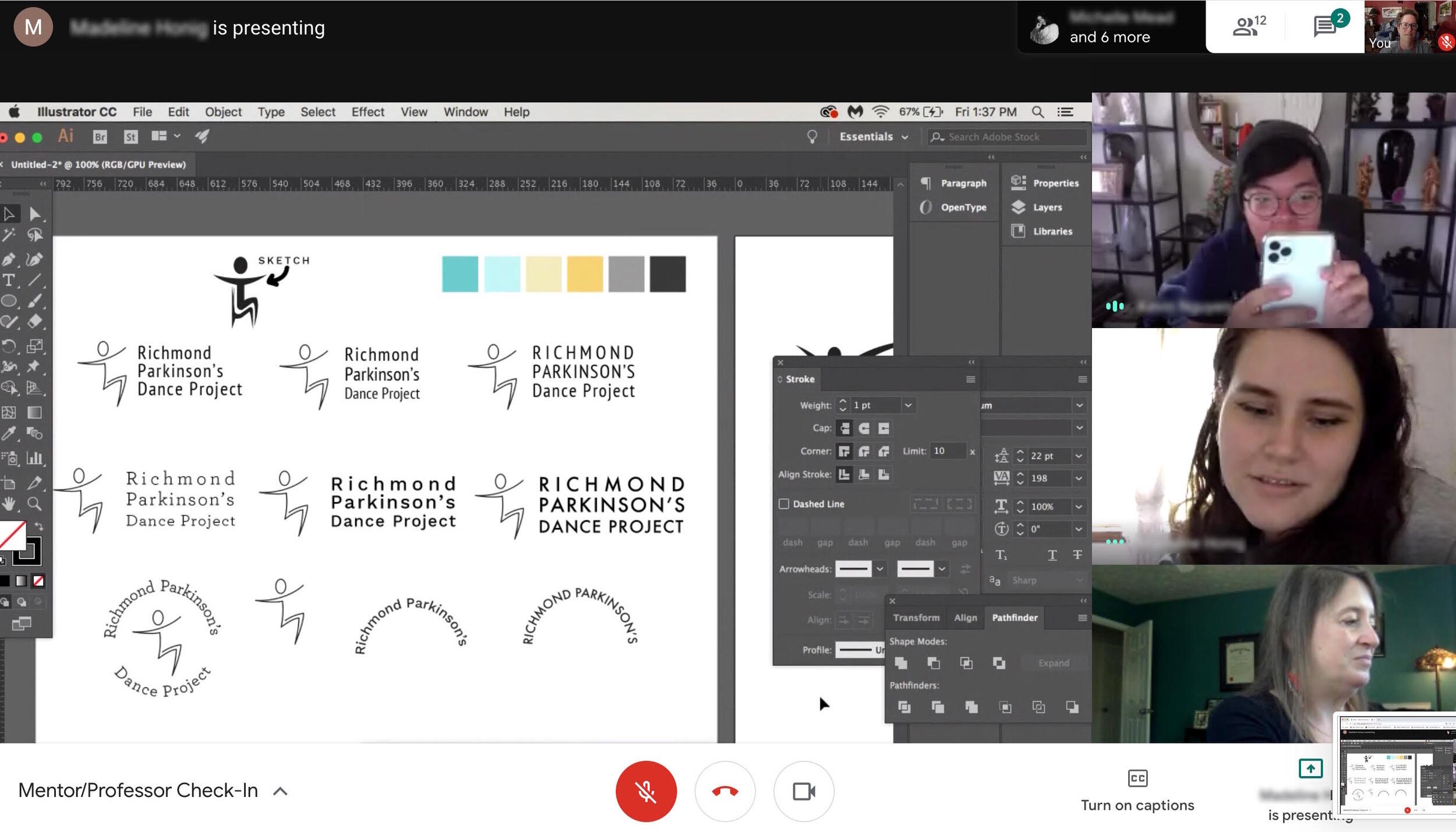
Task: Select the Paintbrush tool
Action: tap(34, 301)
